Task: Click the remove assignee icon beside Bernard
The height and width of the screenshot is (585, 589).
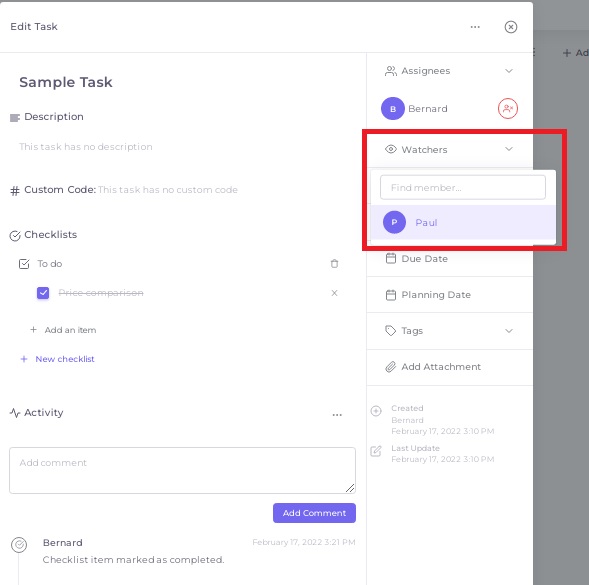Action: (507, 109)
